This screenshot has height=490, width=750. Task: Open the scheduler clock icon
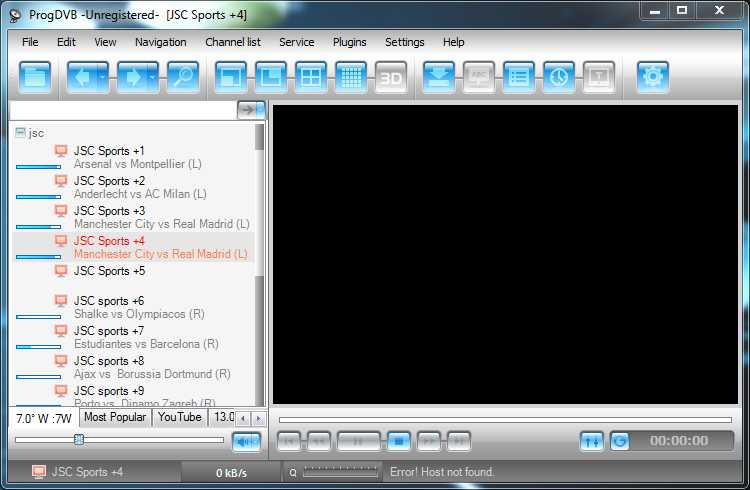559,77
